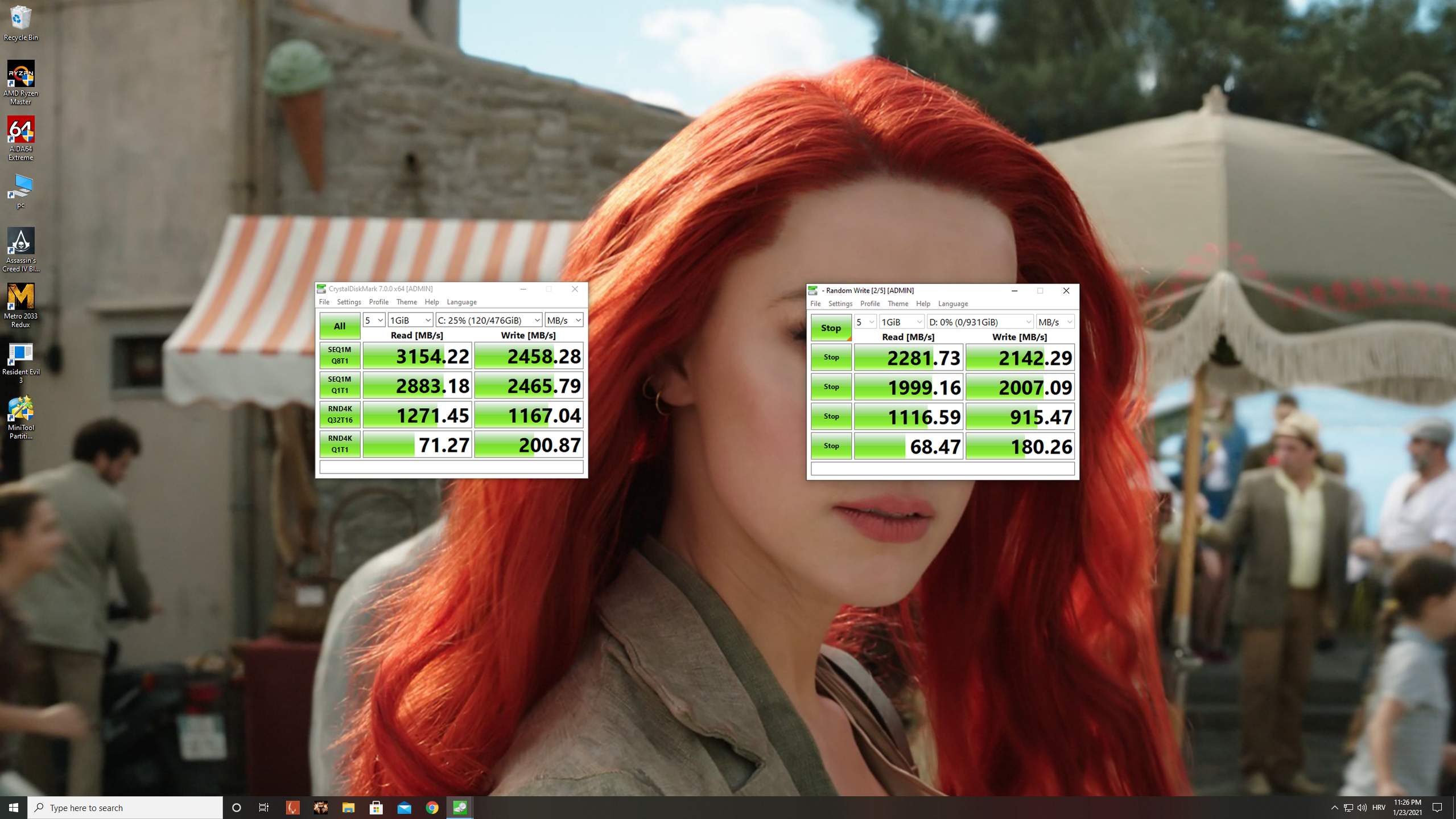Image resolution: width=1456 pixels, height=819 pixels.
Task: Open MiniTool Partition desktop icon
Action: (20, 409)
